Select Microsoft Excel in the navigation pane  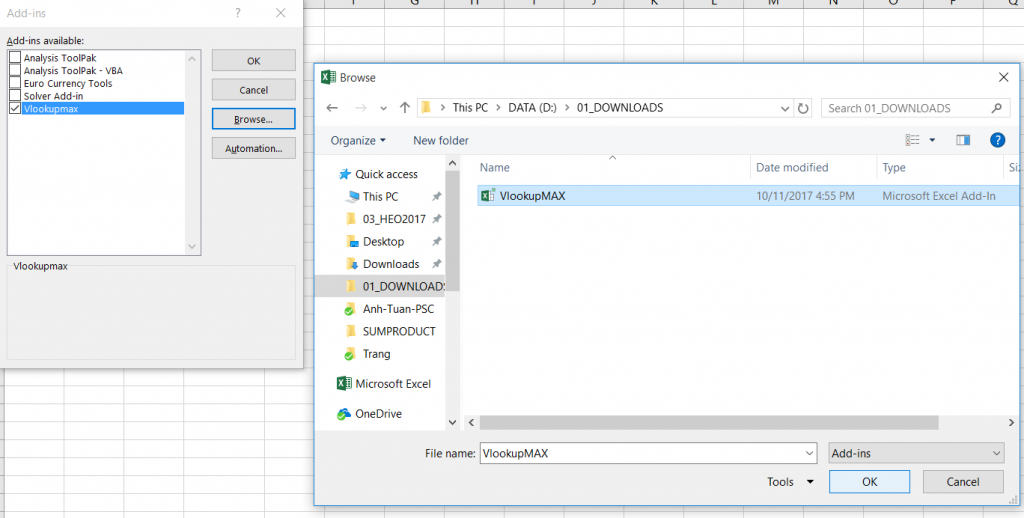click(x=392, y=383)
